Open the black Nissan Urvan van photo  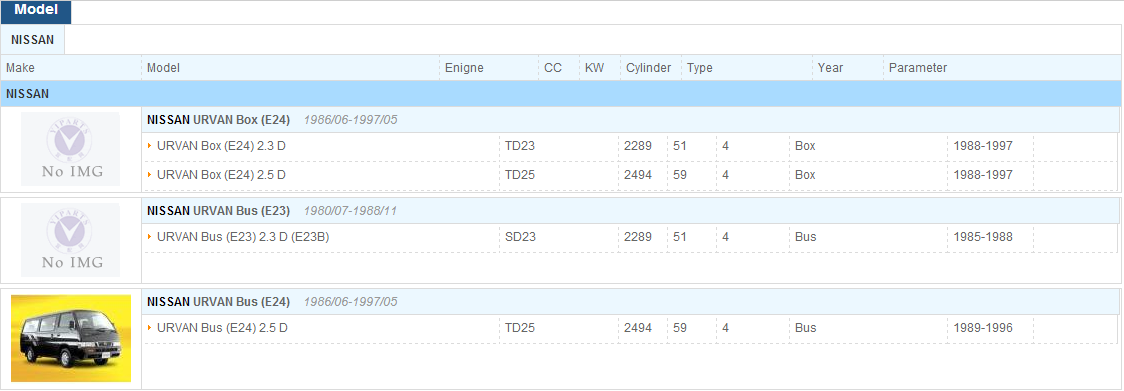[x=71, y=338]
